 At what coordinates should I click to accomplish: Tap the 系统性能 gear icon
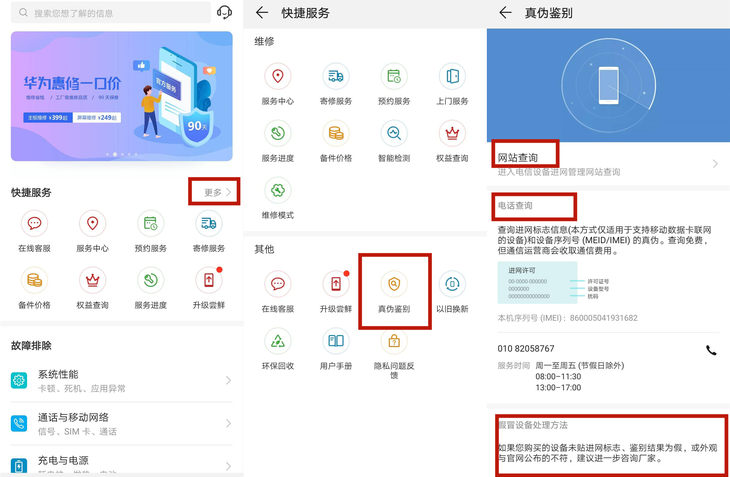[x=19, y=381]
